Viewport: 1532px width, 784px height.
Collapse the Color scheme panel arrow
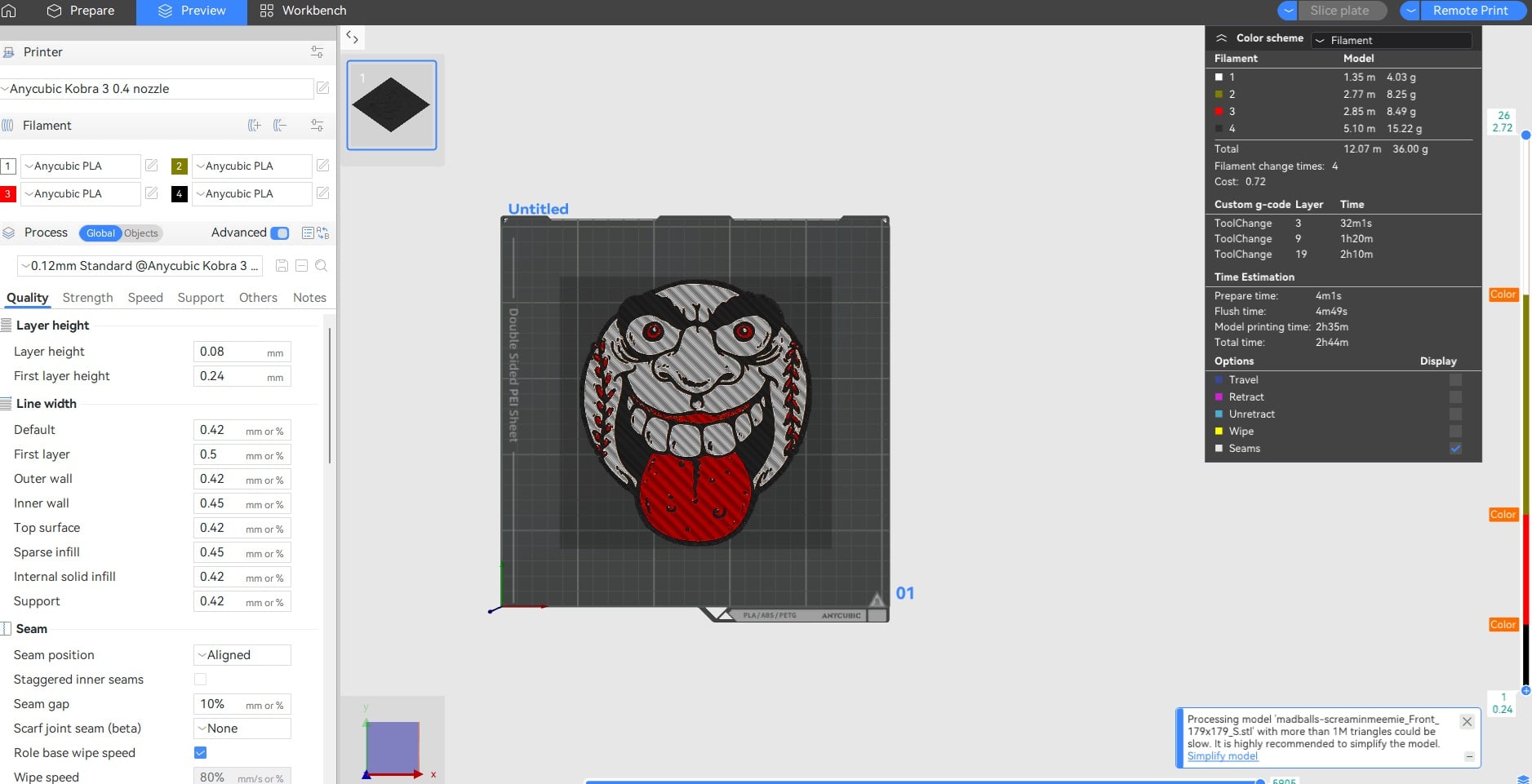[x=1221, y=38]
